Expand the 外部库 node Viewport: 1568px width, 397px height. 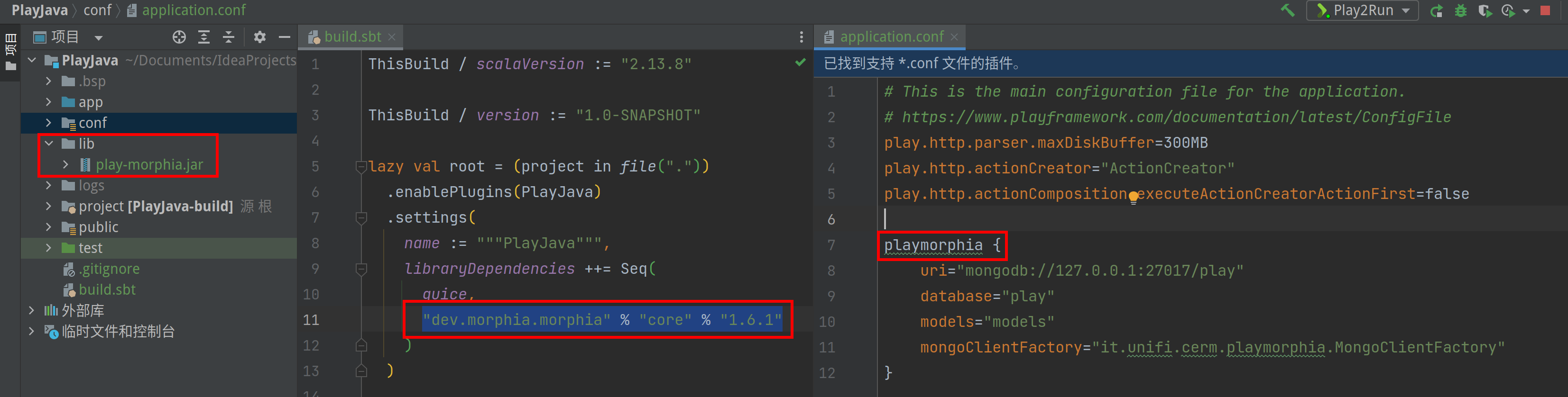[32, 311]
